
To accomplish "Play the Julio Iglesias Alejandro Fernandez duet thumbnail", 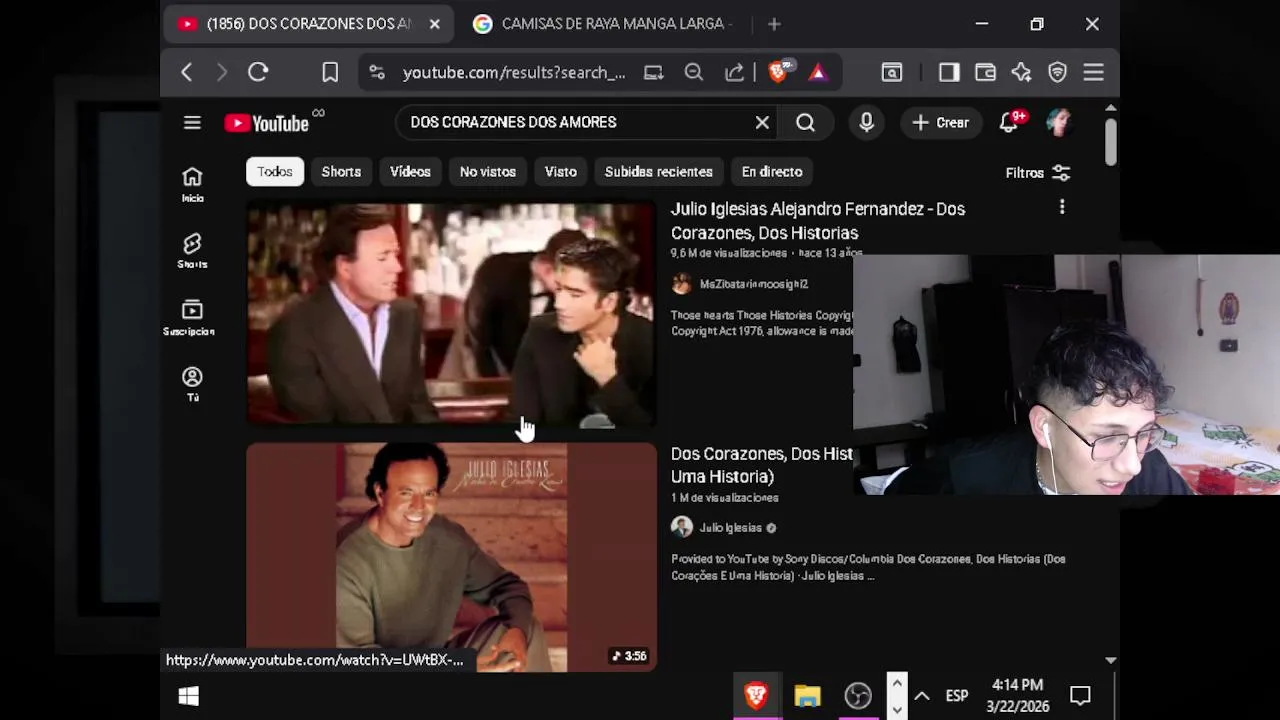I will 451,315.
